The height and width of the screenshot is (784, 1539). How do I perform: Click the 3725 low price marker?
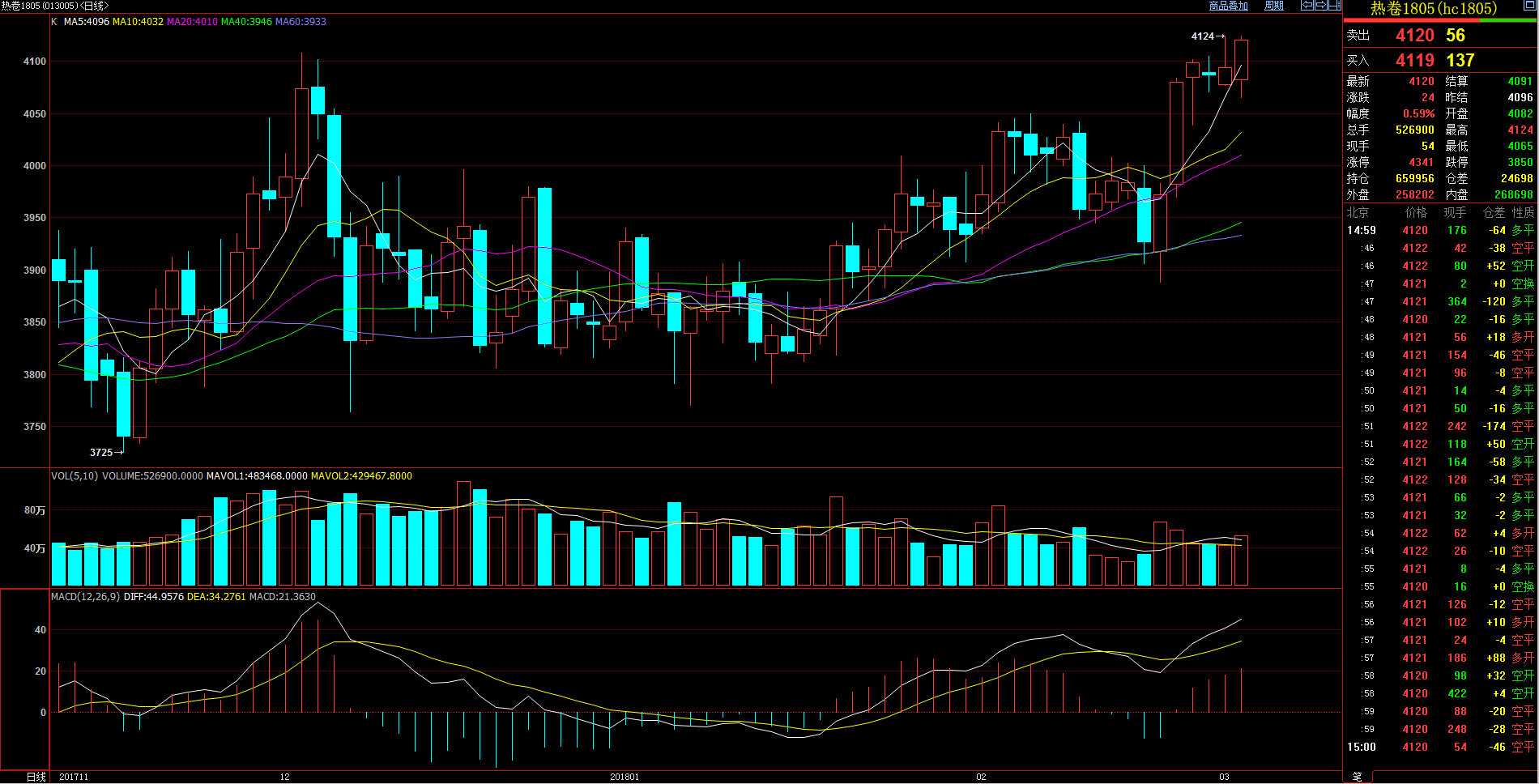[x=101, y=453]
